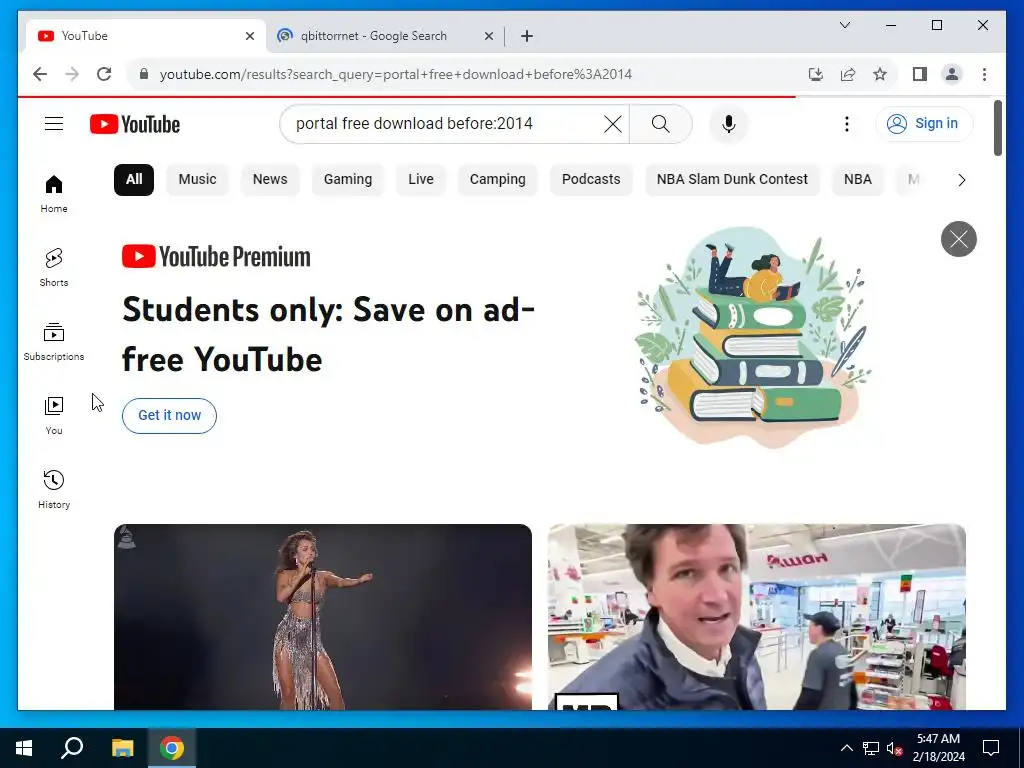Show more filter chips arrow
1024x768 pixels.
(x=961, y=180)
